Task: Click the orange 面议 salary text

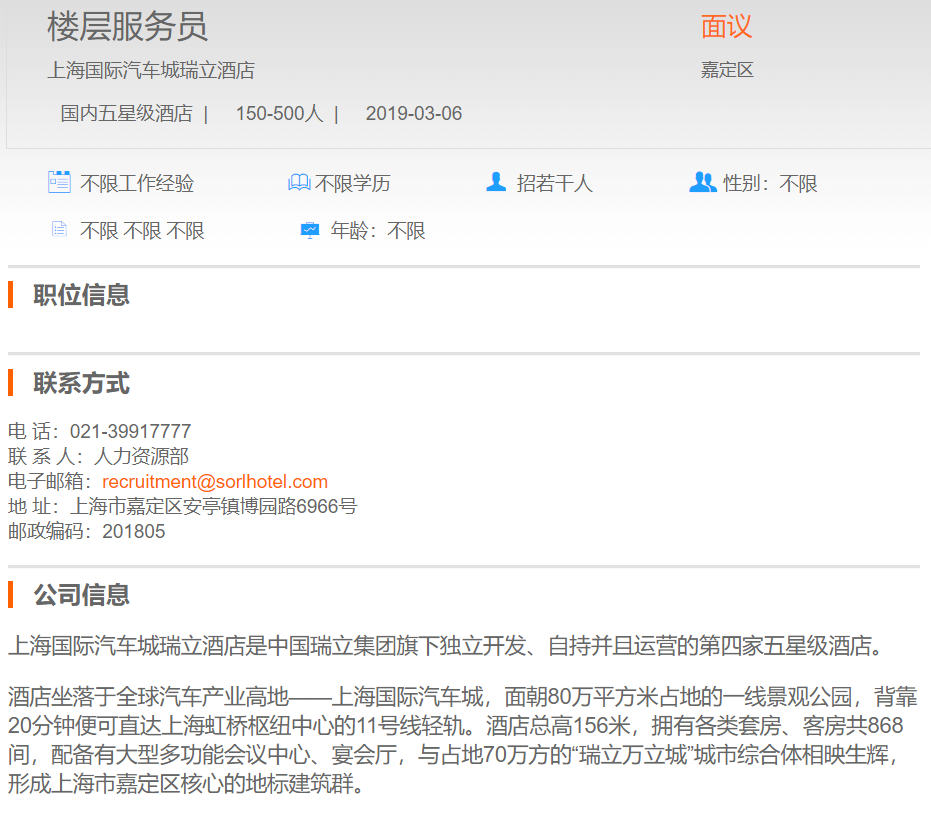Action: (x=726, y=27)
